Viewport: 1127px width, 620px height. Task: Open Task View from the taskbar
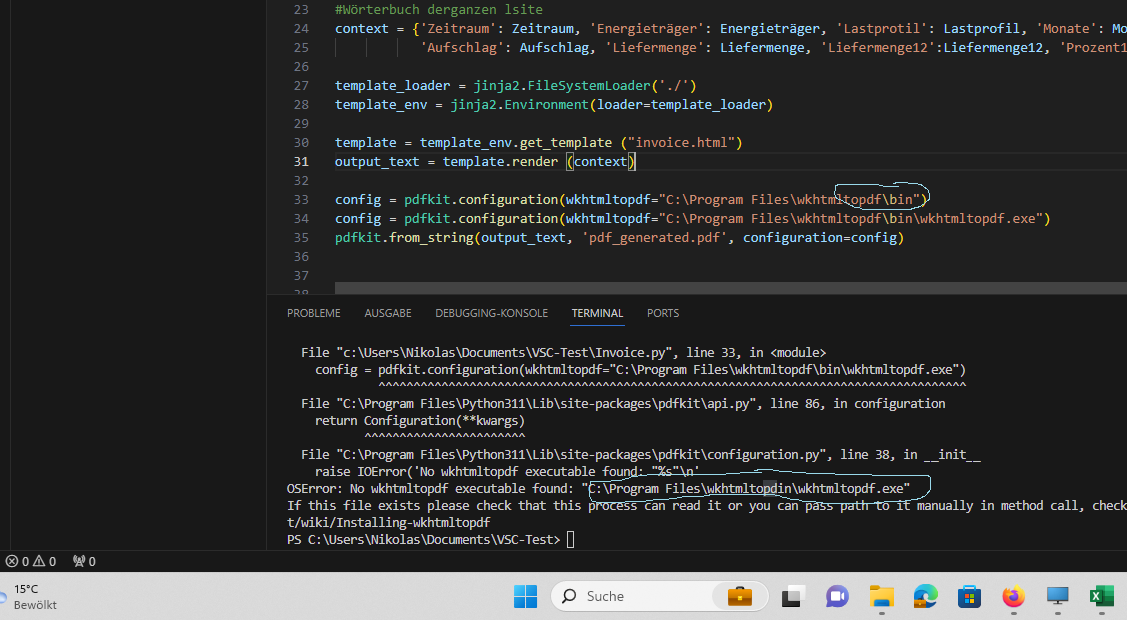(x=793, y=596)
